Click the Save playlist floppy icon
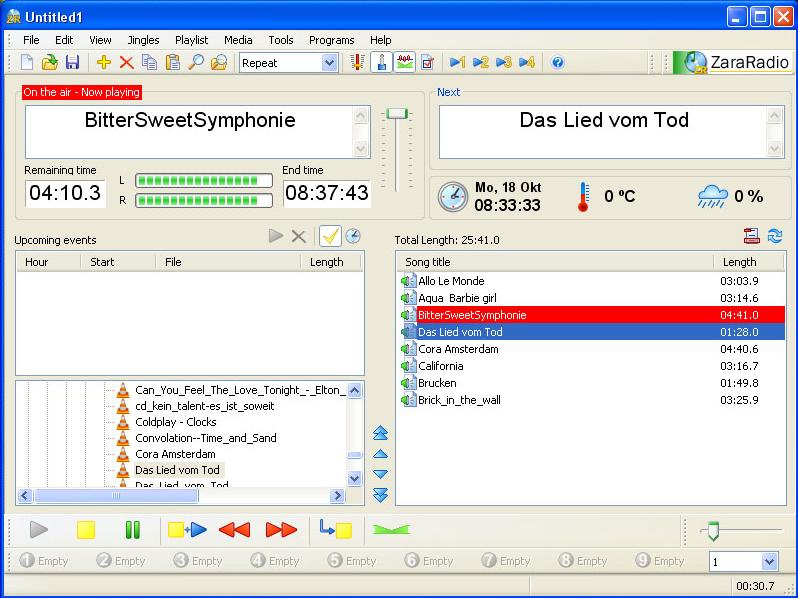Viewport: 798px width, 598px height. tap(72, 63)
